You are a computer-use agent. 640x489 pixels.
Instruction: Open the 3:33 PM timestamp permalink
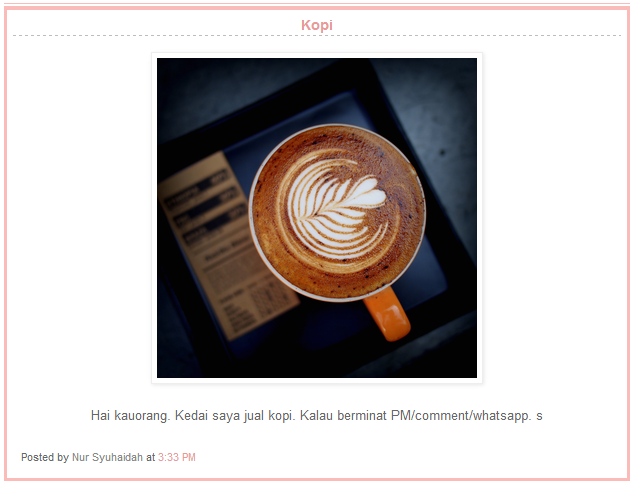coord(177,457)
